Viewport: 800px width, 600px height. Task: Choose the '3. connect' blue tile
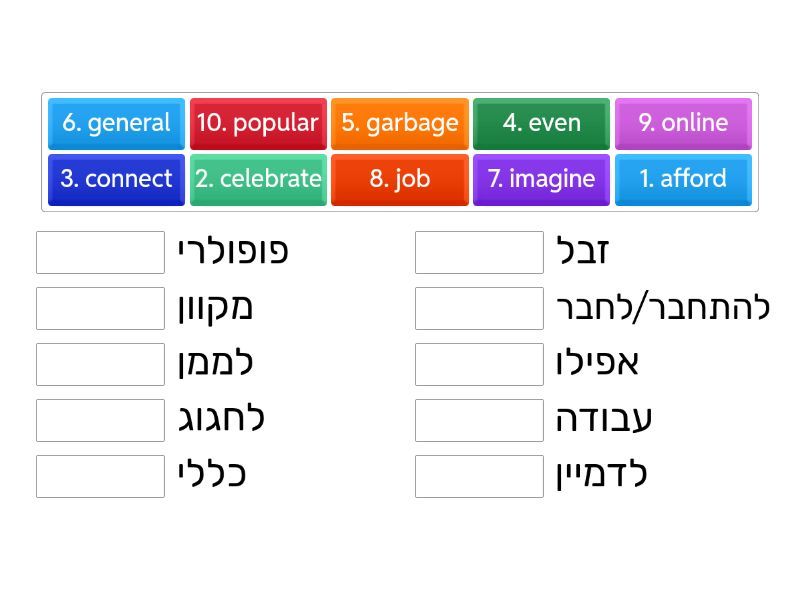click(116, 179)
